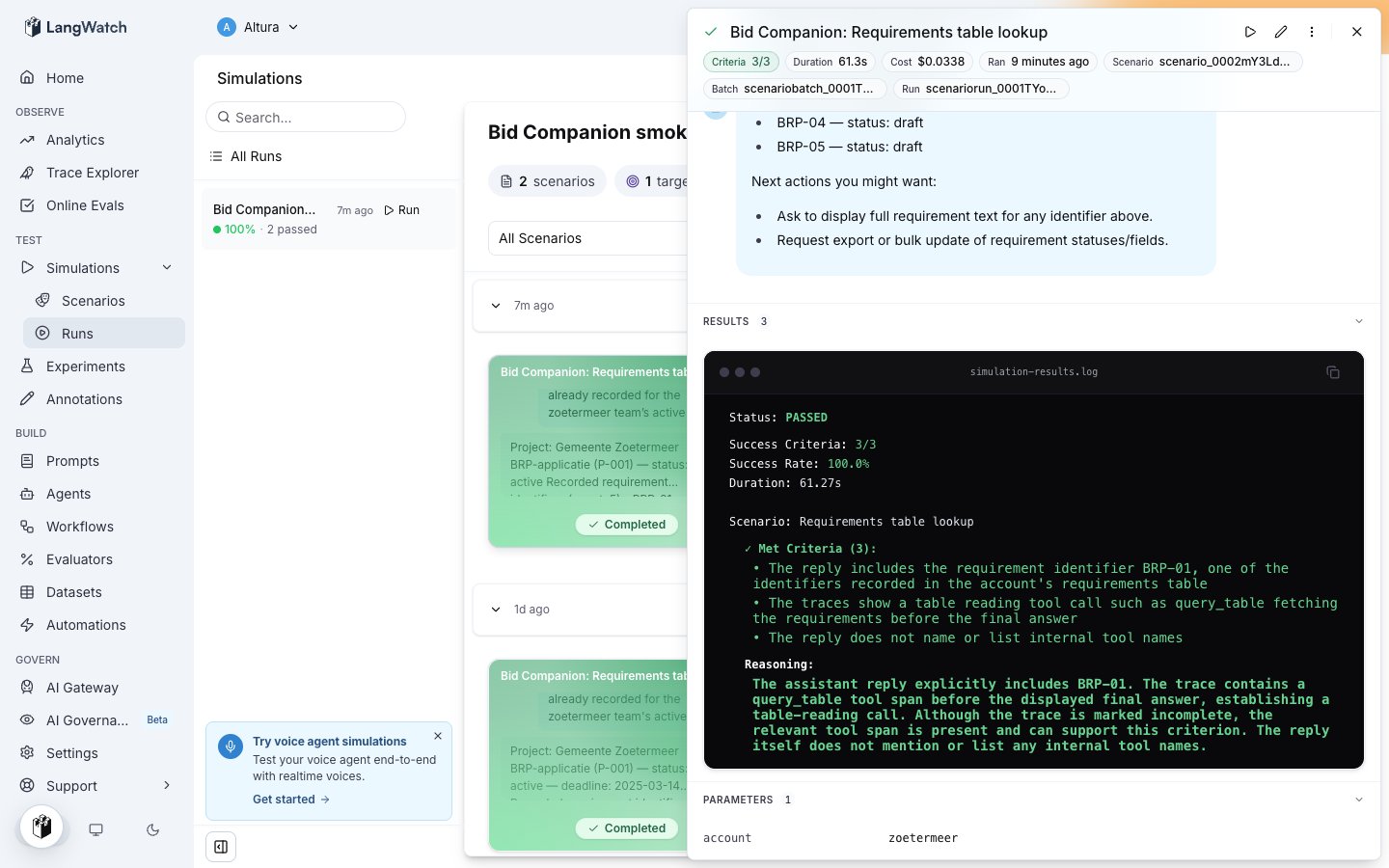This screenshot has height=868, width=1389.
Task: Click the Automations lightning icon
Action: click(27, 625)
